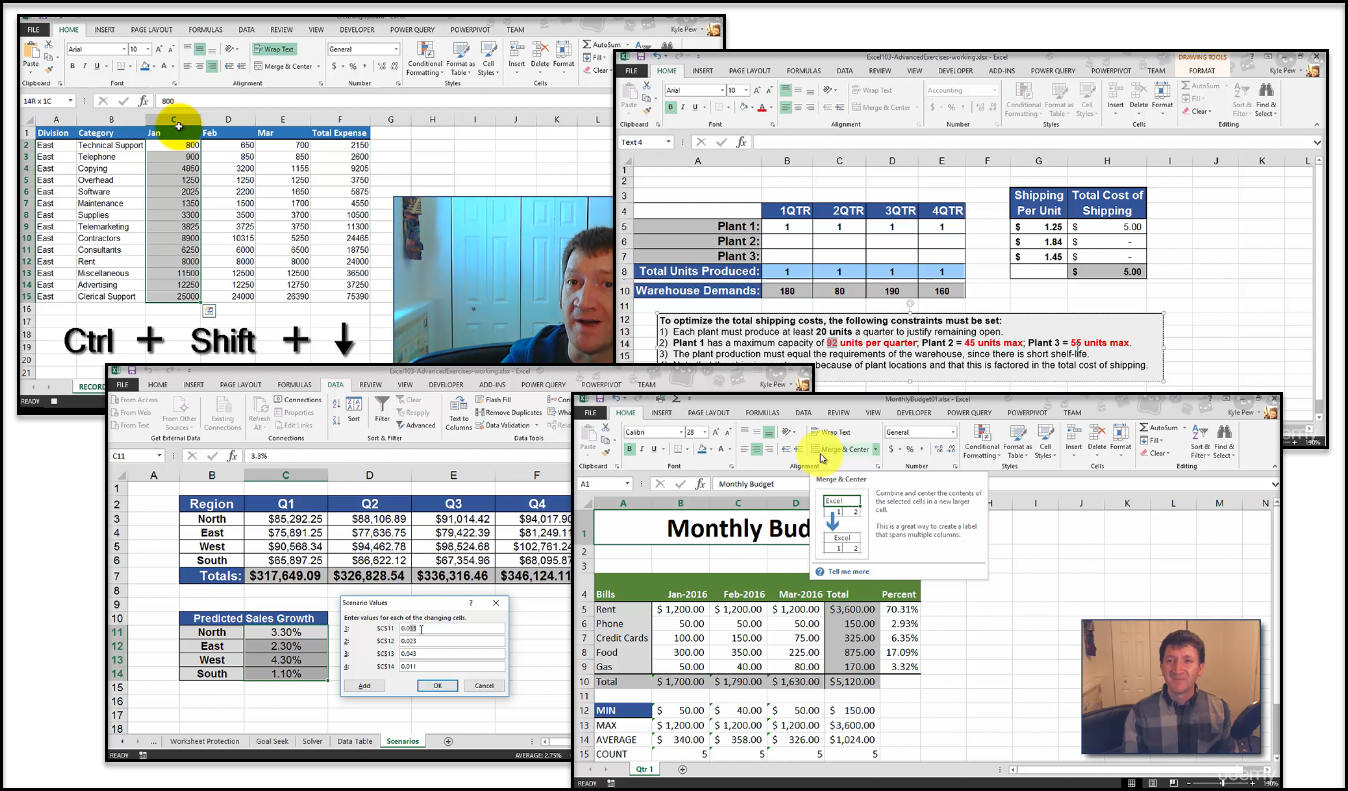The height and width of the screenshot is (791, 1348).
Task: Open the FORMAT tab under Drawing Tools
Action: [1202, 71]
